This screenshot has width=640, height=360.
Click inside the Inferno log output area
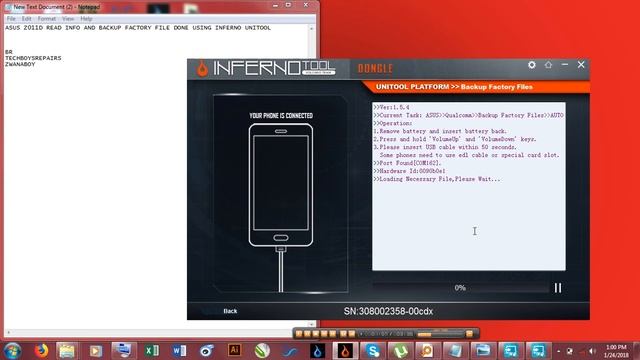pos(469,186)
